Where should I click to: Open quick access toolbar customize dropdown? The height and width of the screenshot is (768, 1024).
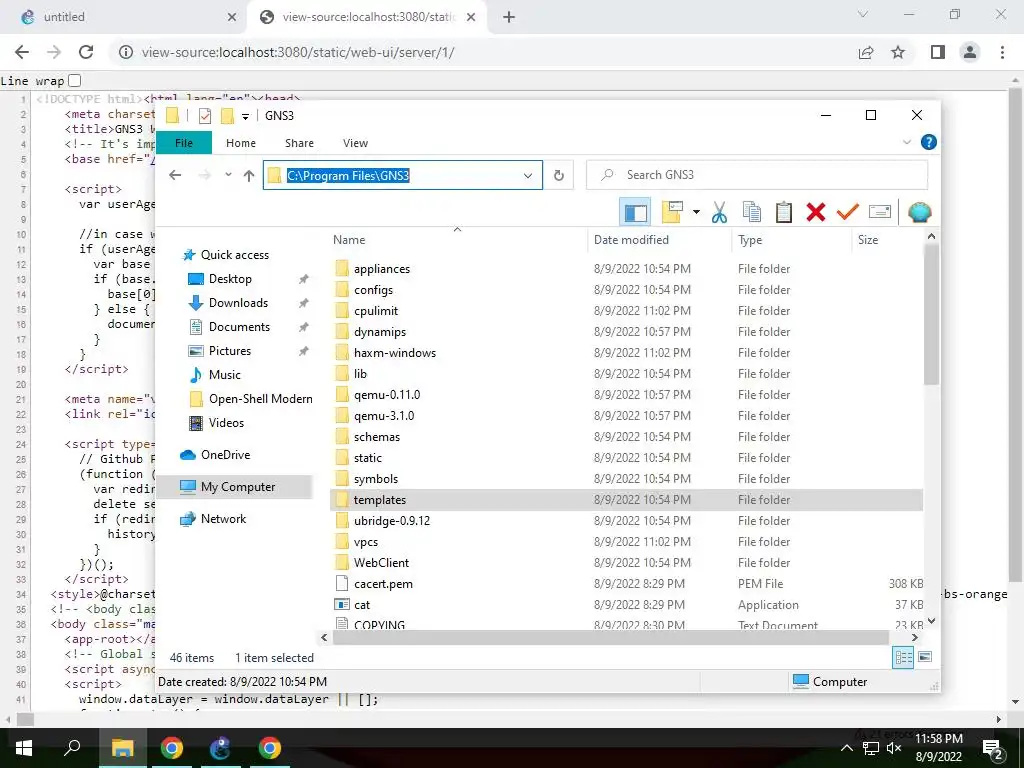246,116
